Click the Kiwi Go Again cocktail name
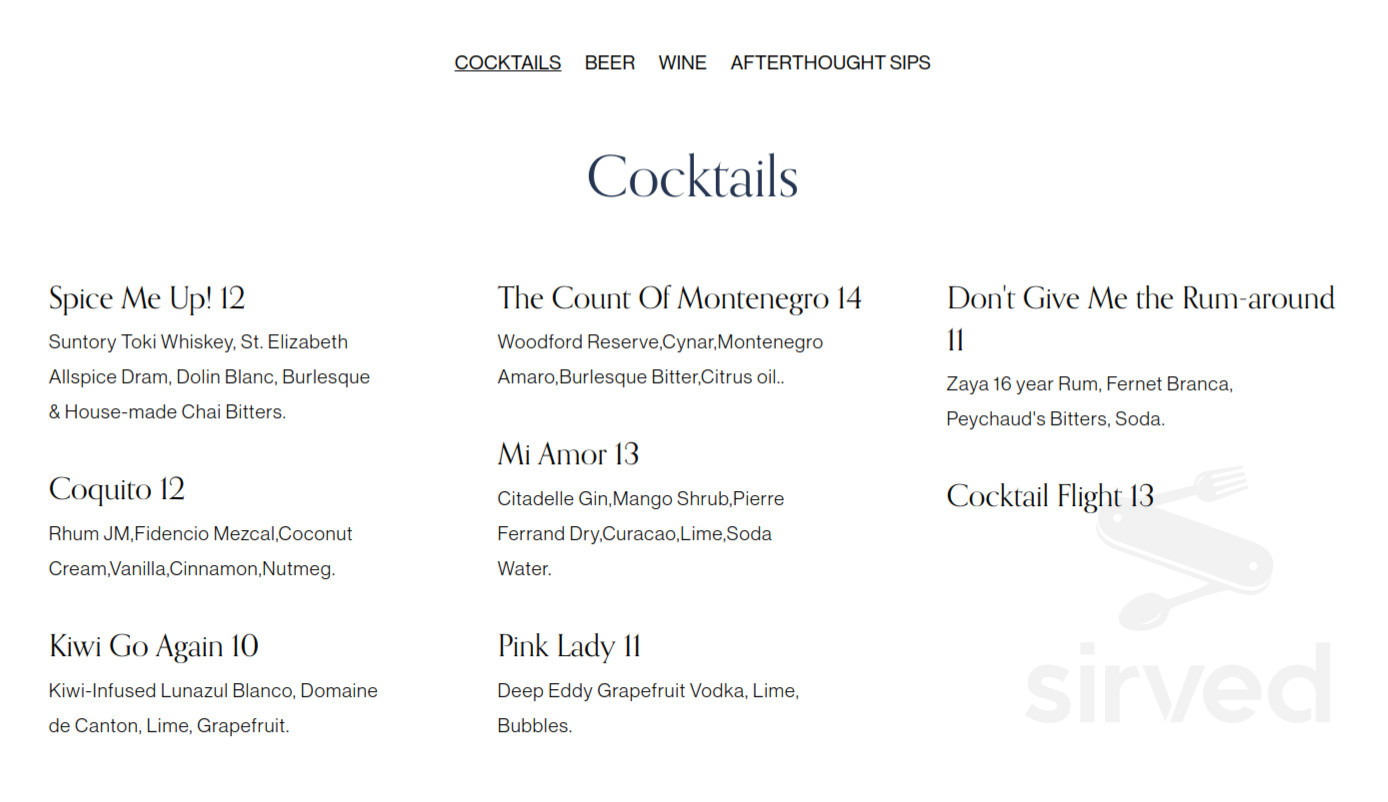Screen dimensions: 1388x802 [x=153, y=646]
